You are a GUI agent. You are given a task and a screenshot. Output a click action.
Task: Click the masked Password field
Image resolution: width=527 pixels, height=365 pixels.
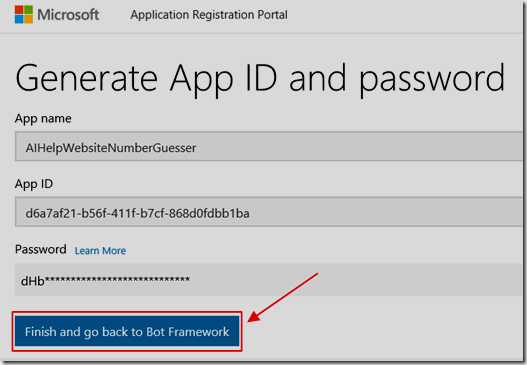point(269,280)
